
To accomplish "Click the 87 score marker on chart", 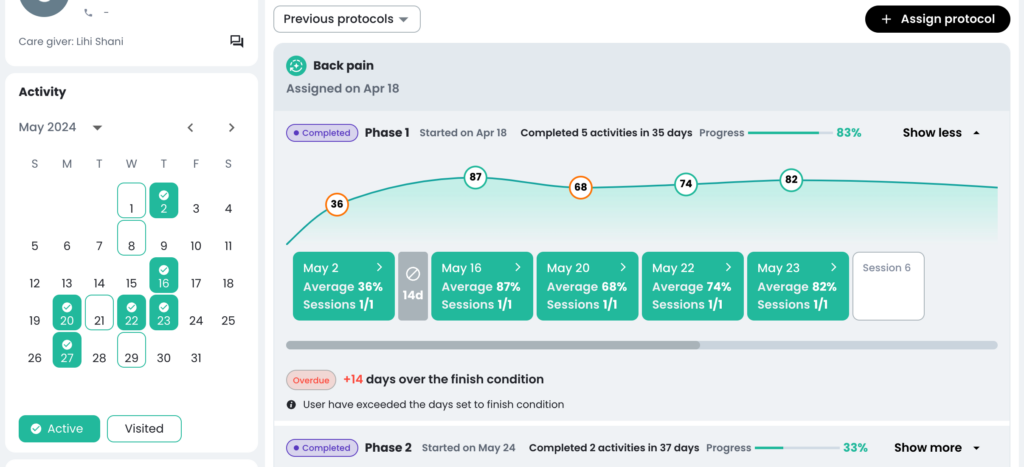I will click(475, 177).
